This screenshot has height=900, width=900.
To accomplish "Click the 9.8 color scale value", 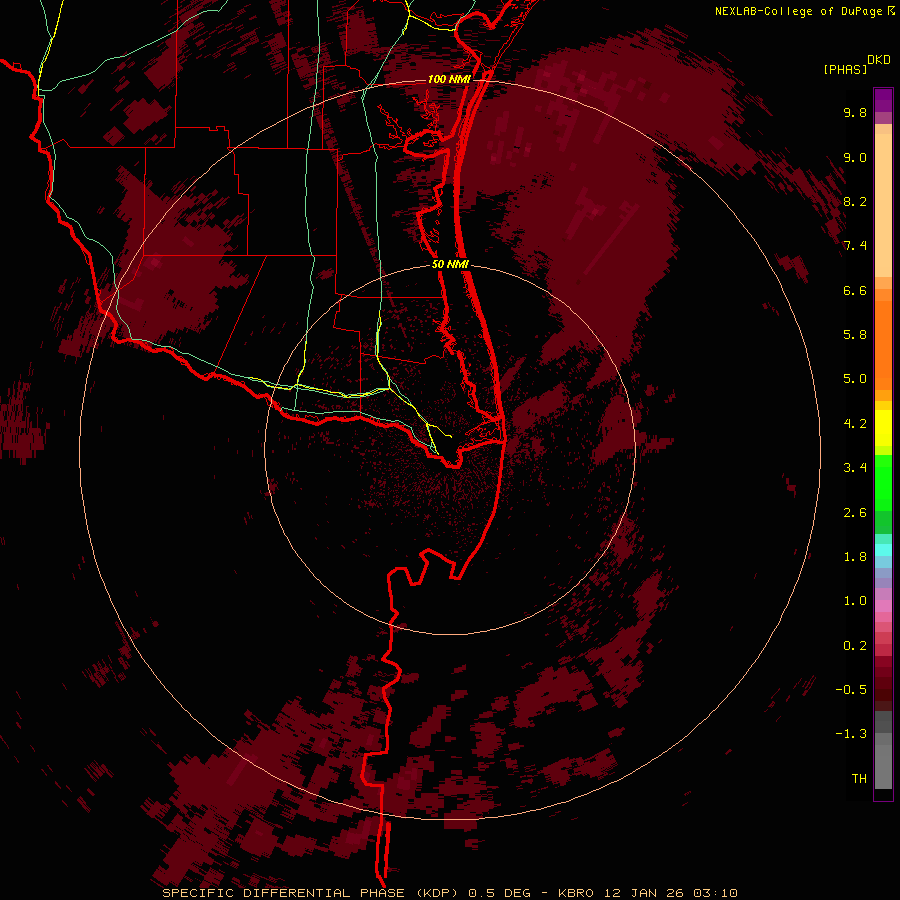I will 855,112.
